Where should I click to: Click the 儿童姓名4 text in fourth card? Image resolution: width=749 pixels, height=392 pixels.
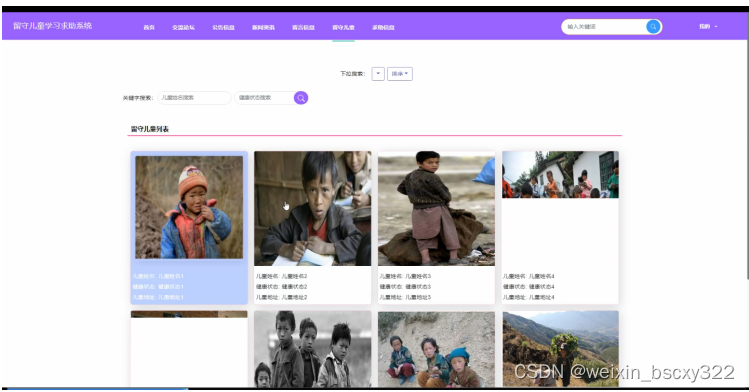click(541, 276)
